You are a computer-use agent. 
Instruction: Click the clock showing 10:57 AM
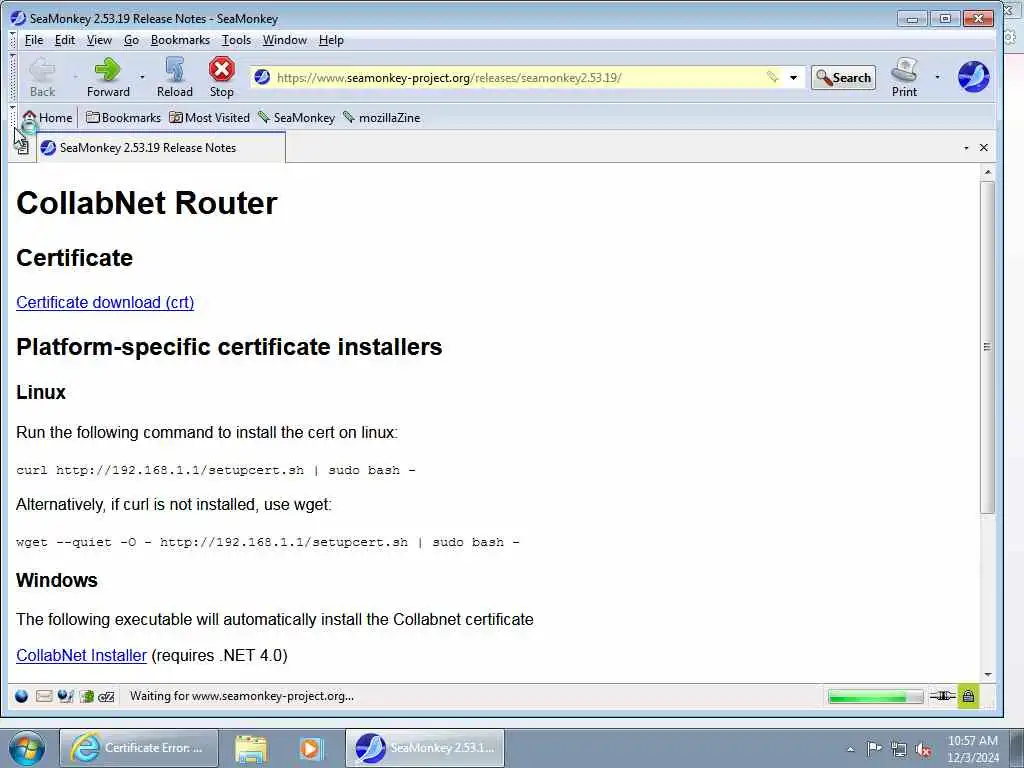[973, 748]
